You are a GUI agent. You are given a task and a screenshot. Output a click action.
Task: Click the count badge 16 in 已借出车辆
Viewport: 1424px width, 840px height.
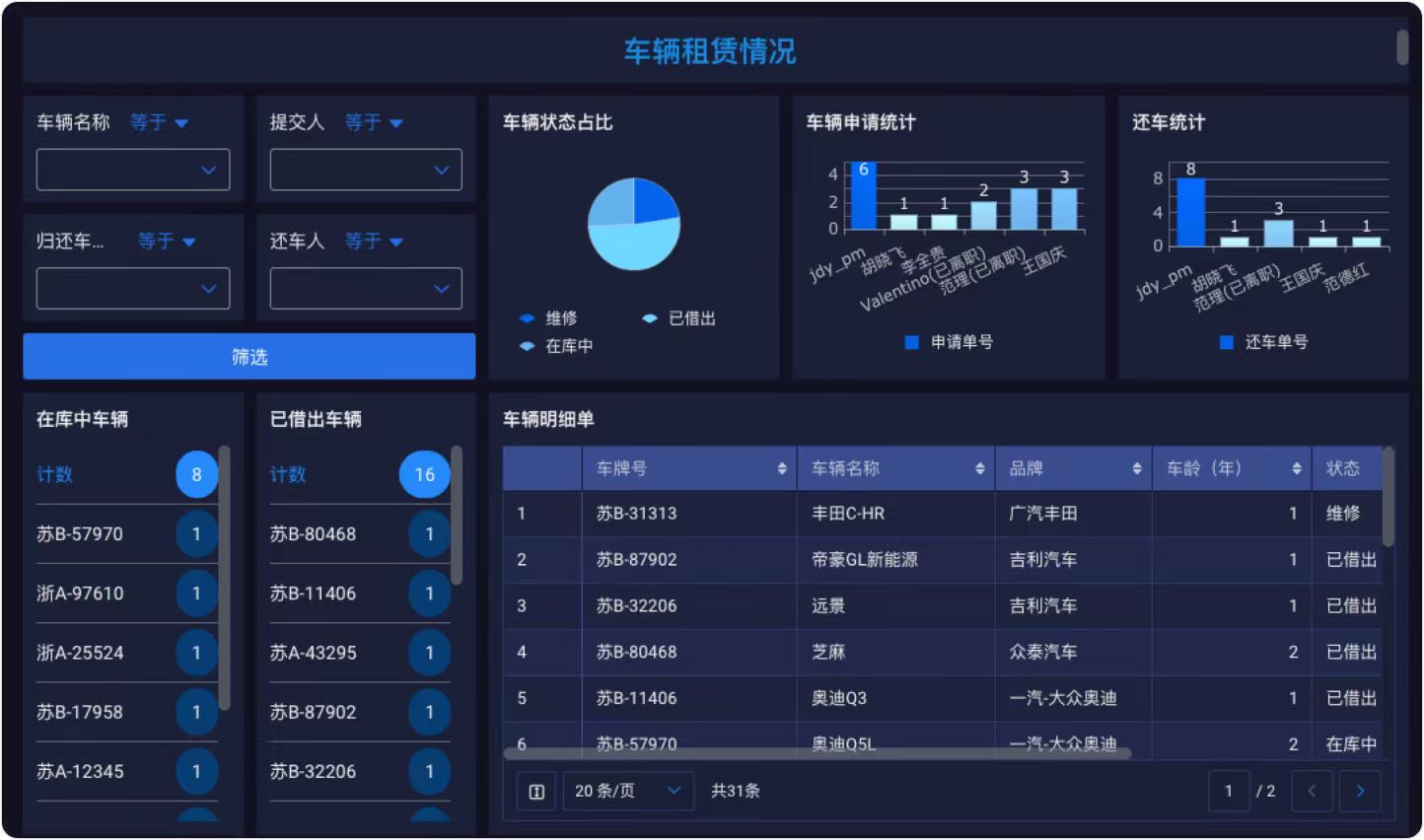424,475
